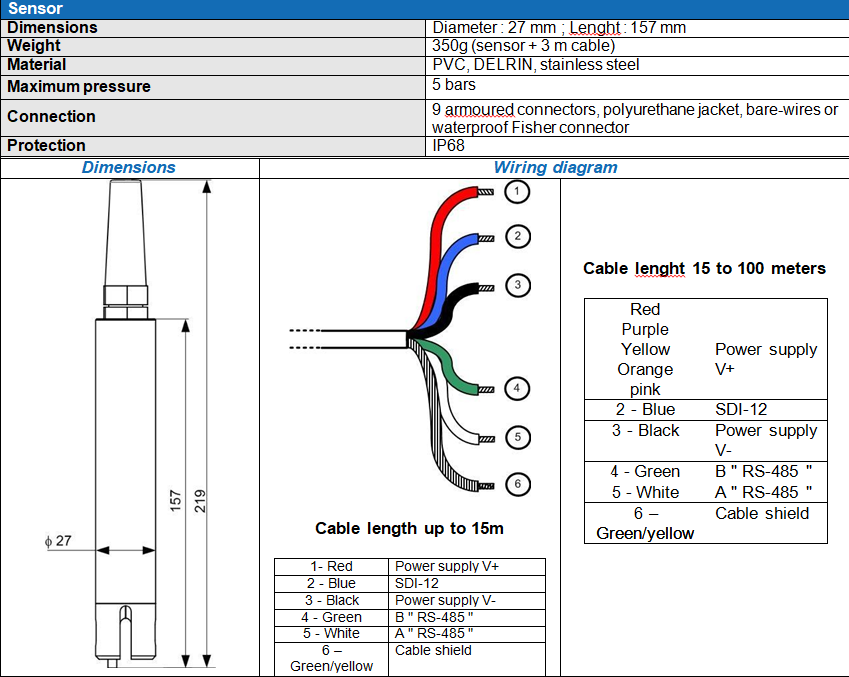
Task: Click the "Wiring diagram" blue heading
Action: (x=555, y=168)
